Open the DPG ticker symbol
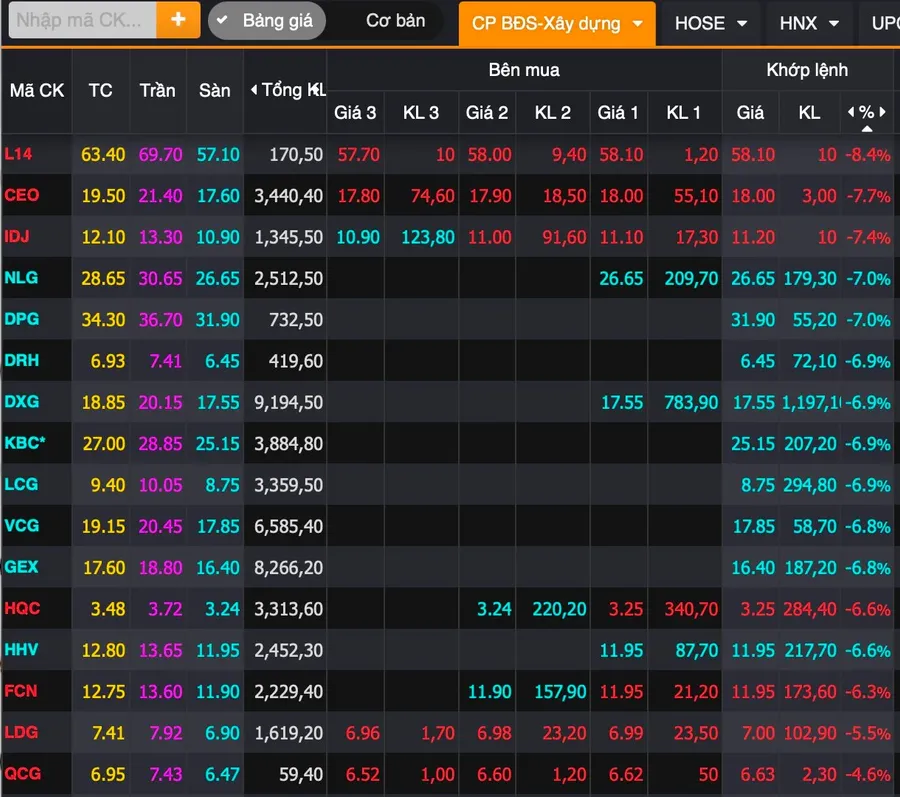This screenshot has width=900, height=797. (22, 319)
